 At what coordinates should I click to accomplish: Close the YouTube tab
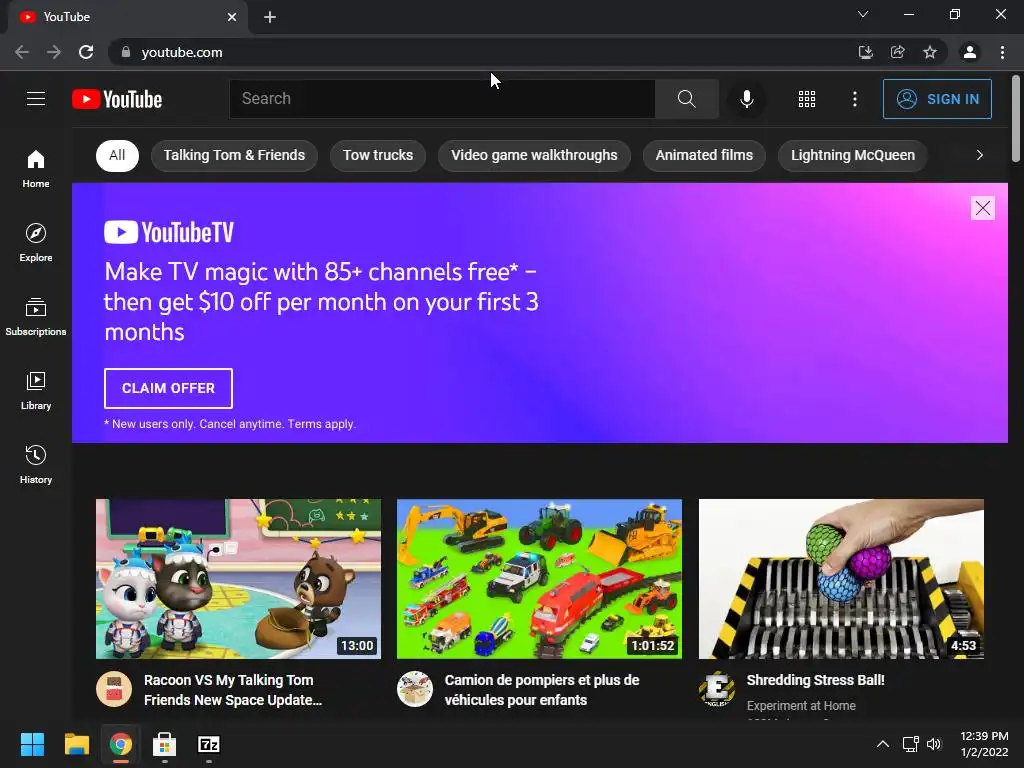232,17
